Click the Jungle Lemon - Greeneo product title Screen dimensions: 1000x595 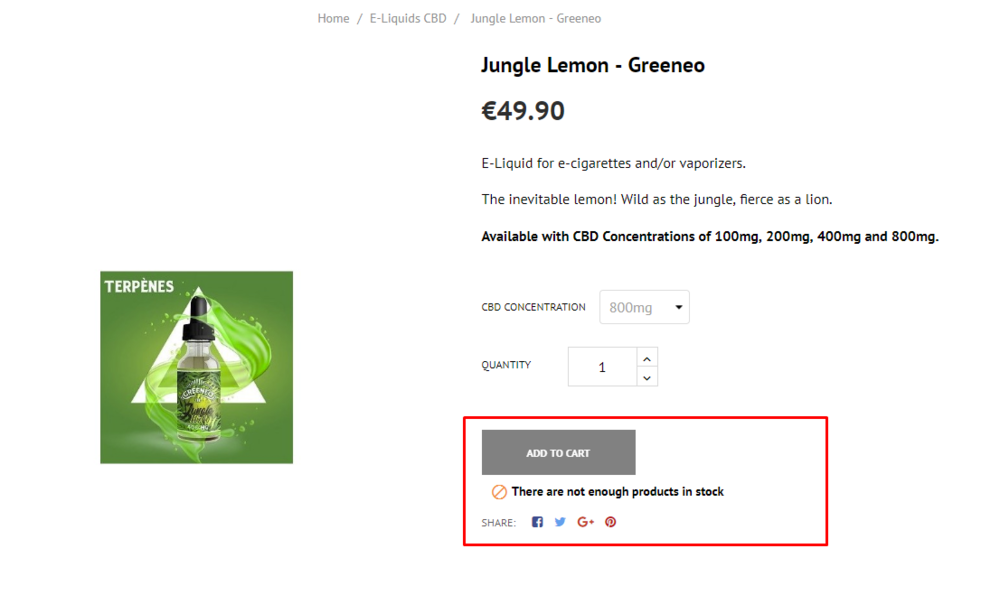tap(592, 65)
